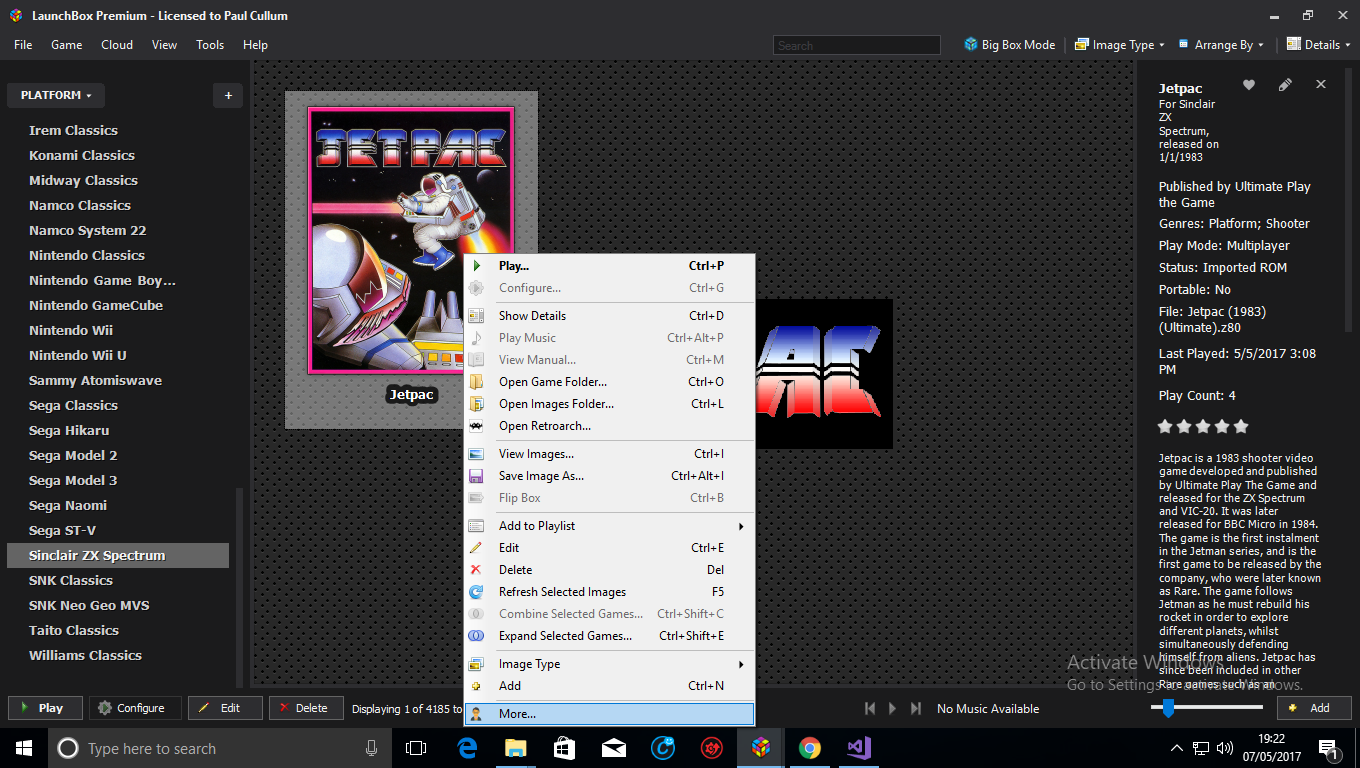Switch to Big Box Mode

(x=1009, y=45)
